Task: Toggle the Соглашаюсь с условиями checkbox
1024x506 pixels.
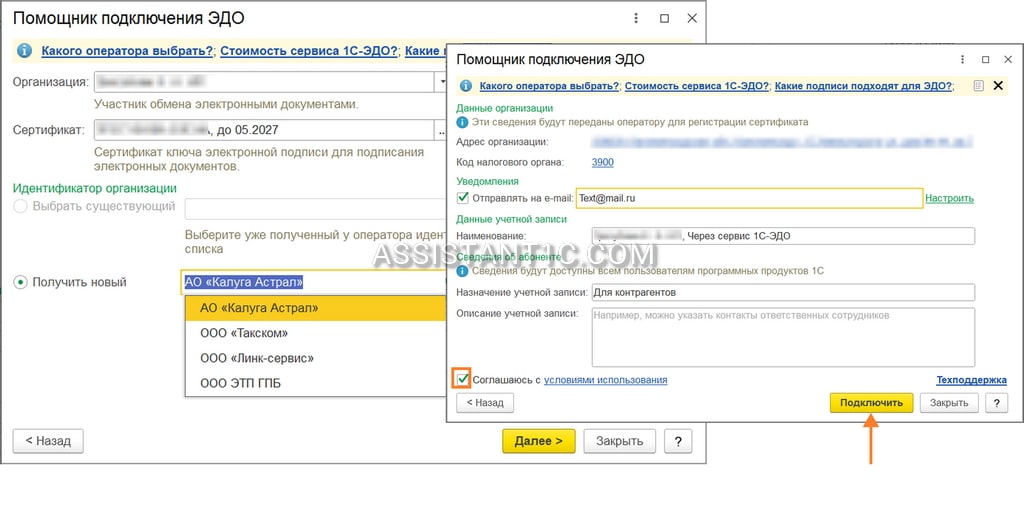Action: [462, 379]
